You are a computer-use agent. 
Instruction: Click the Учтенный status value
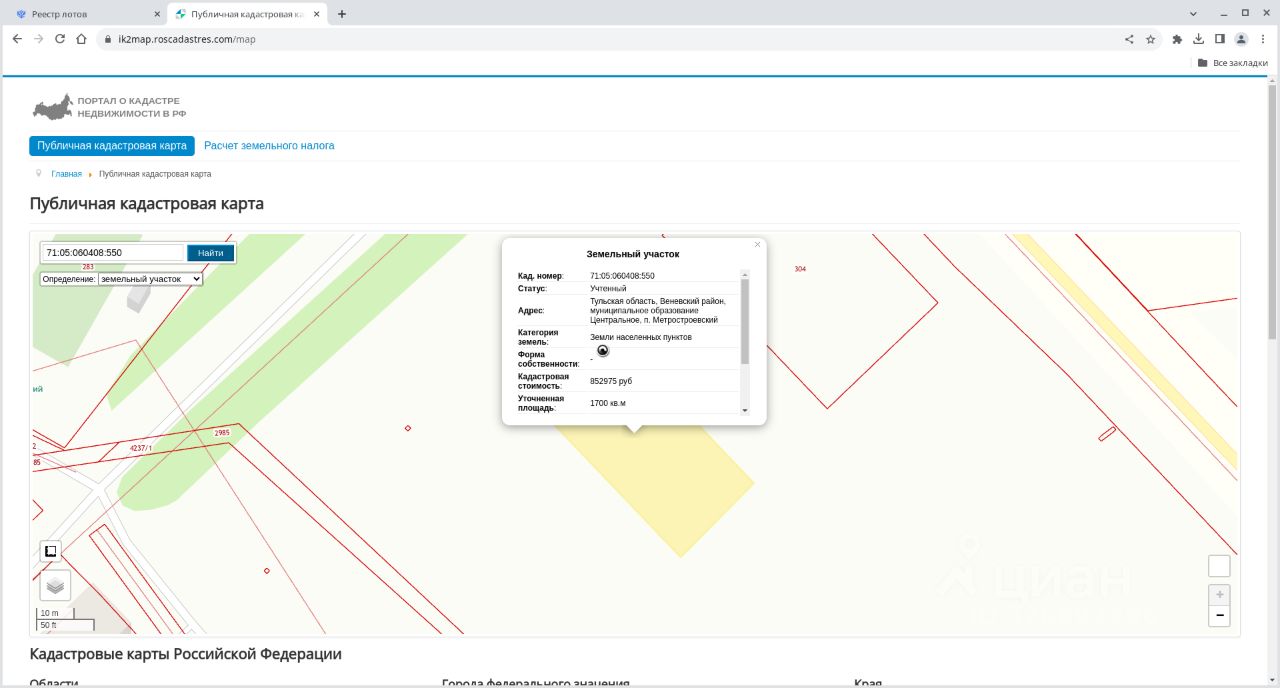click(608, 288)
